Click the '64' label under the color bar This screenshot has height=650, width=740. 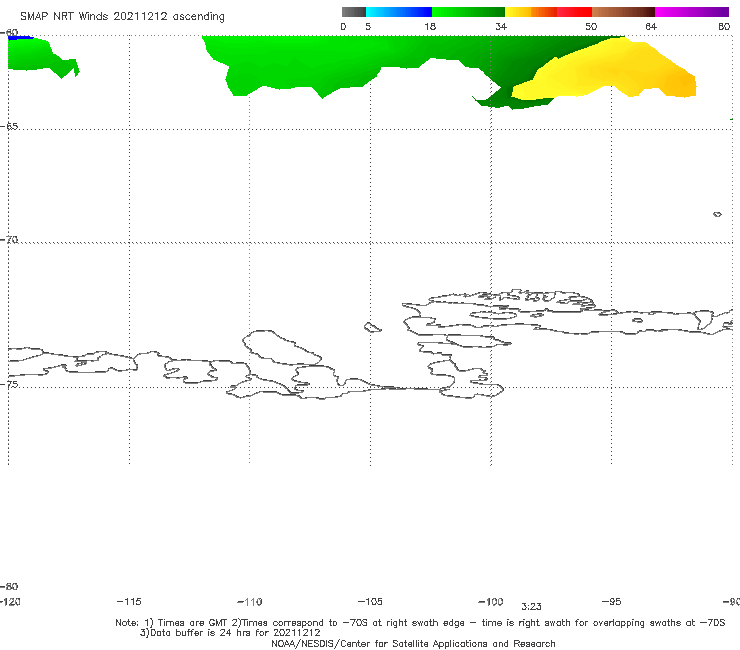[651, 26]
